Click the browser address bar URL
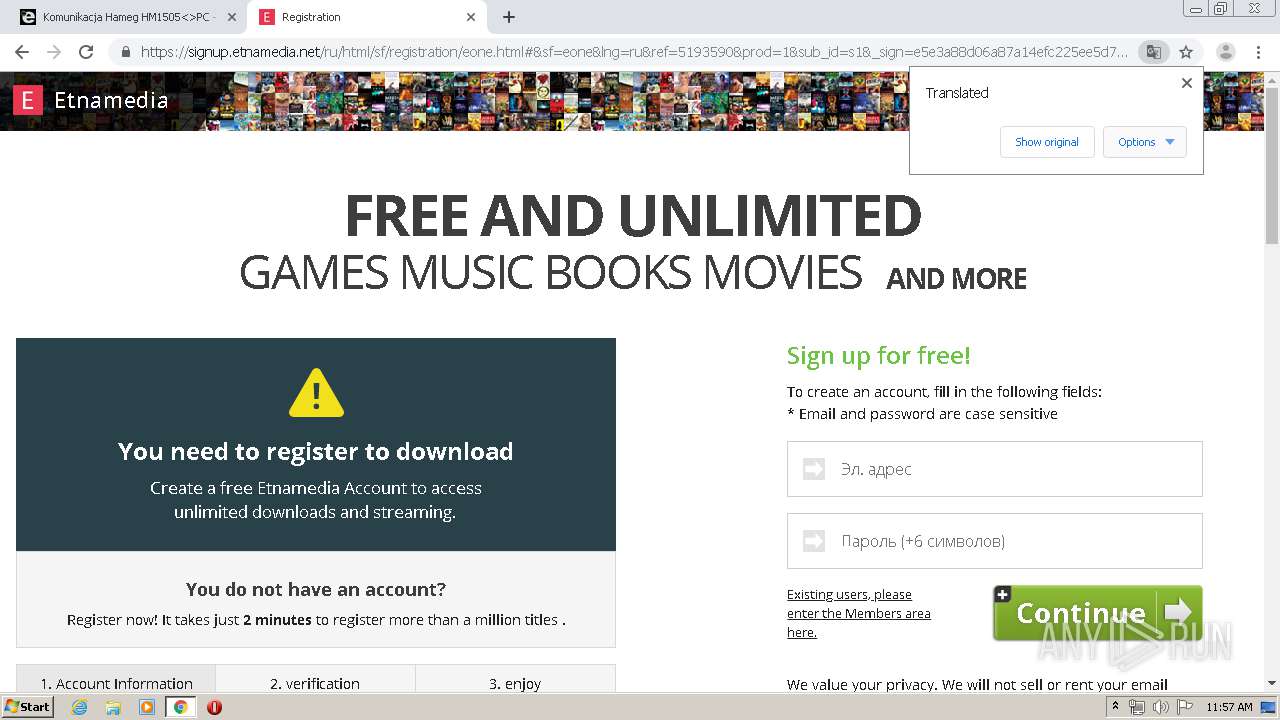This screenshot has width=1280, height=720. pos(634,52)
